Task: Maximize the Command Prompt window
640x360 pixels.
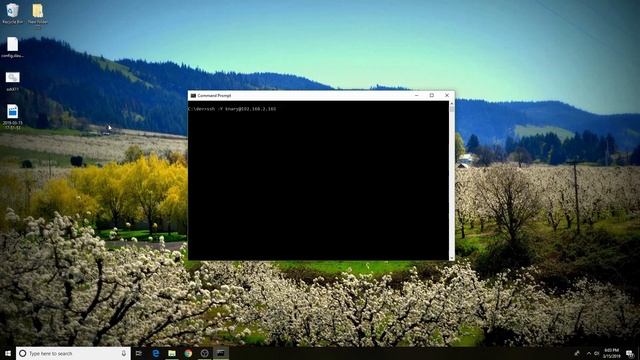Action: point(432,96)
